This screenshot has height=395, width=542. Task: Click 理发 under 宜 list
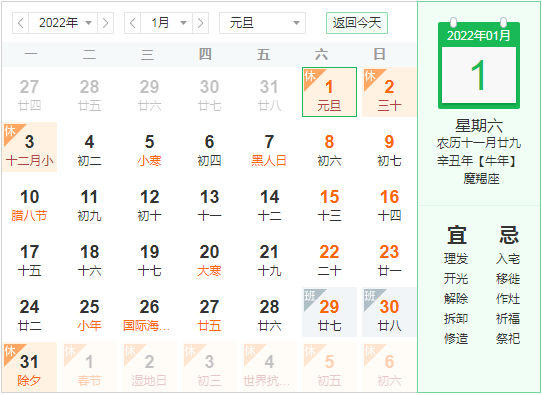tap(456, 258)
